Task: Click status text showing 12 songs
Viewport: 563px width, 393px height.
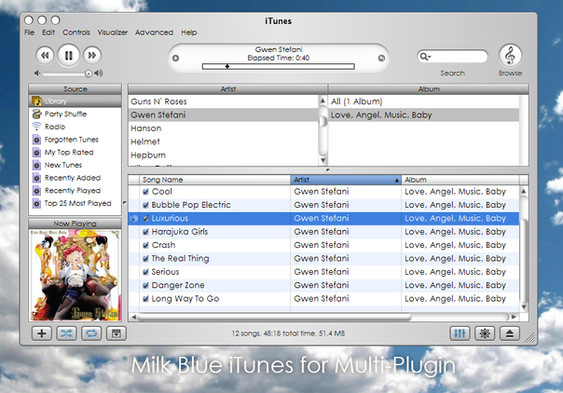Action: click(288, 333)
